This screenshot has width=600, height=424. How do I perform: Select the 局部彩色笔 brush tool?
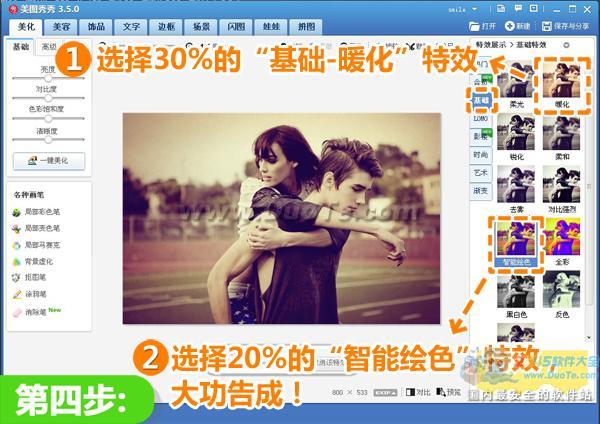(36, 212)
